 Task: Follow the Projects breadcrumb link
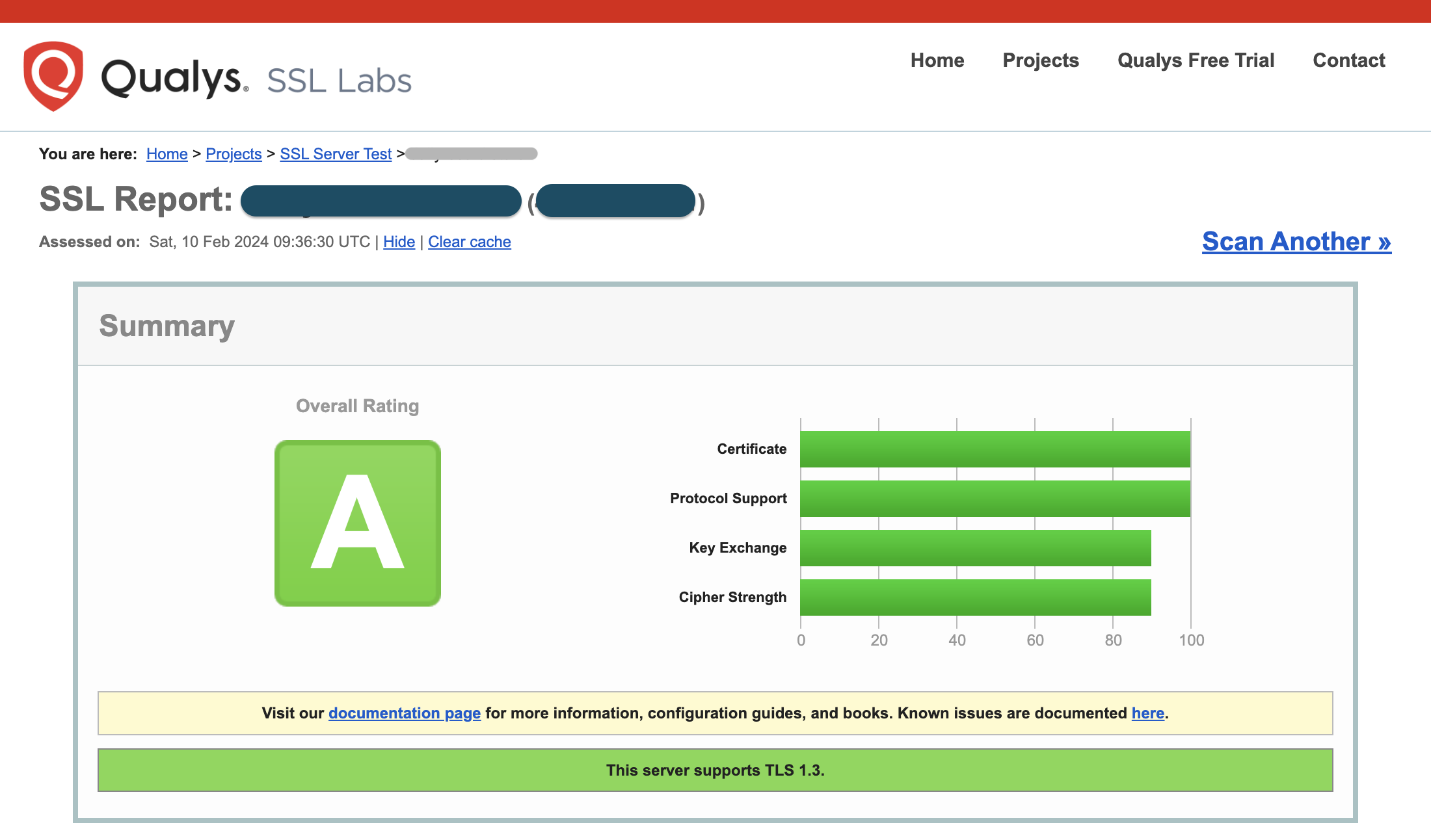pos(234,154)
